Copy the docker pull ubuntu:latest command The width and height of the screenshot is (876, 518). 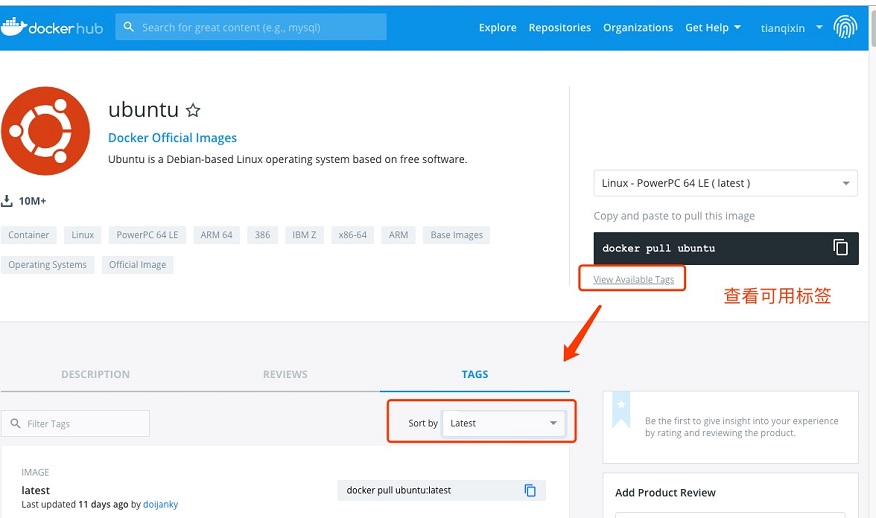coord(530,490)
